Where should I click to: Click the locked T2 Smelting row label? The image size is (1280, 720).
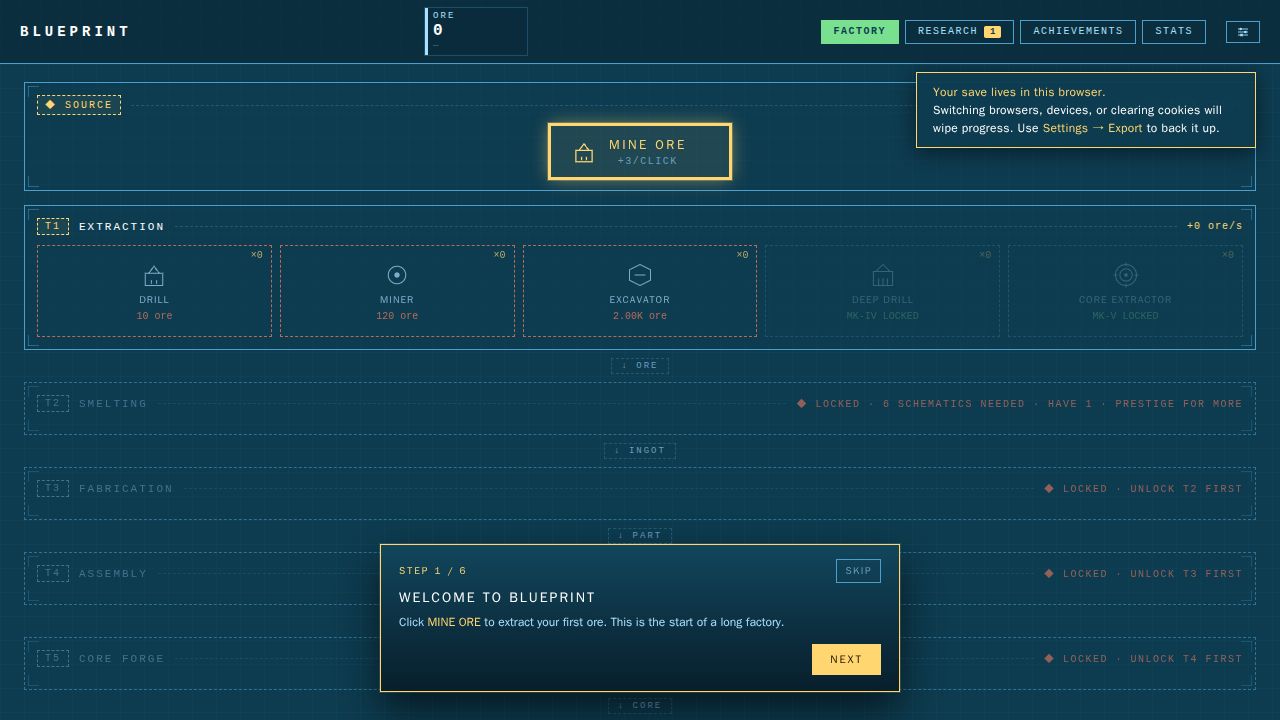[113, 404]
